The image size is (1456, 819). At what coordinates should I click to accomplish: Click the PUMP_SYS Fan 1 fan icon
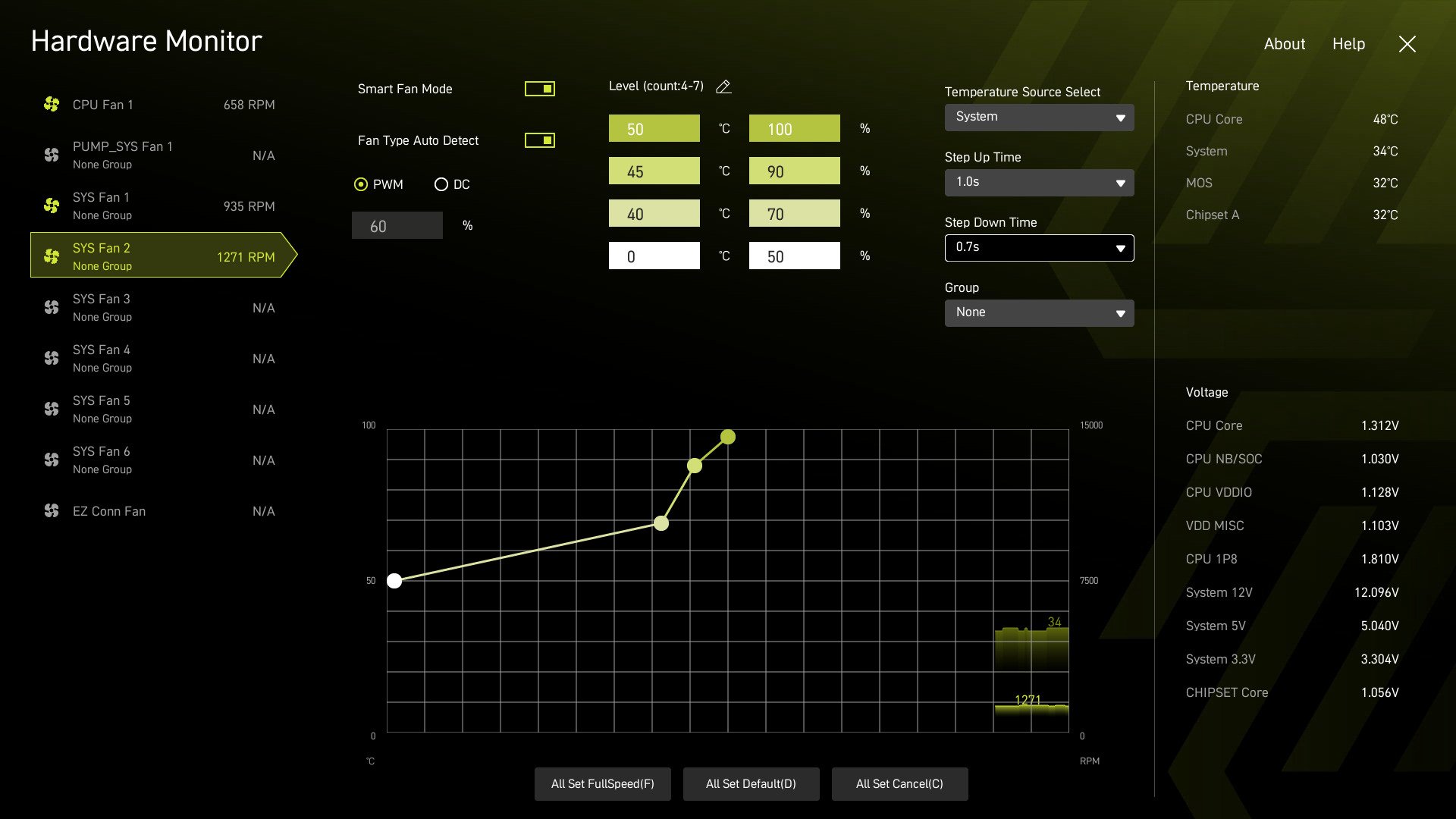tap(52, 155)
